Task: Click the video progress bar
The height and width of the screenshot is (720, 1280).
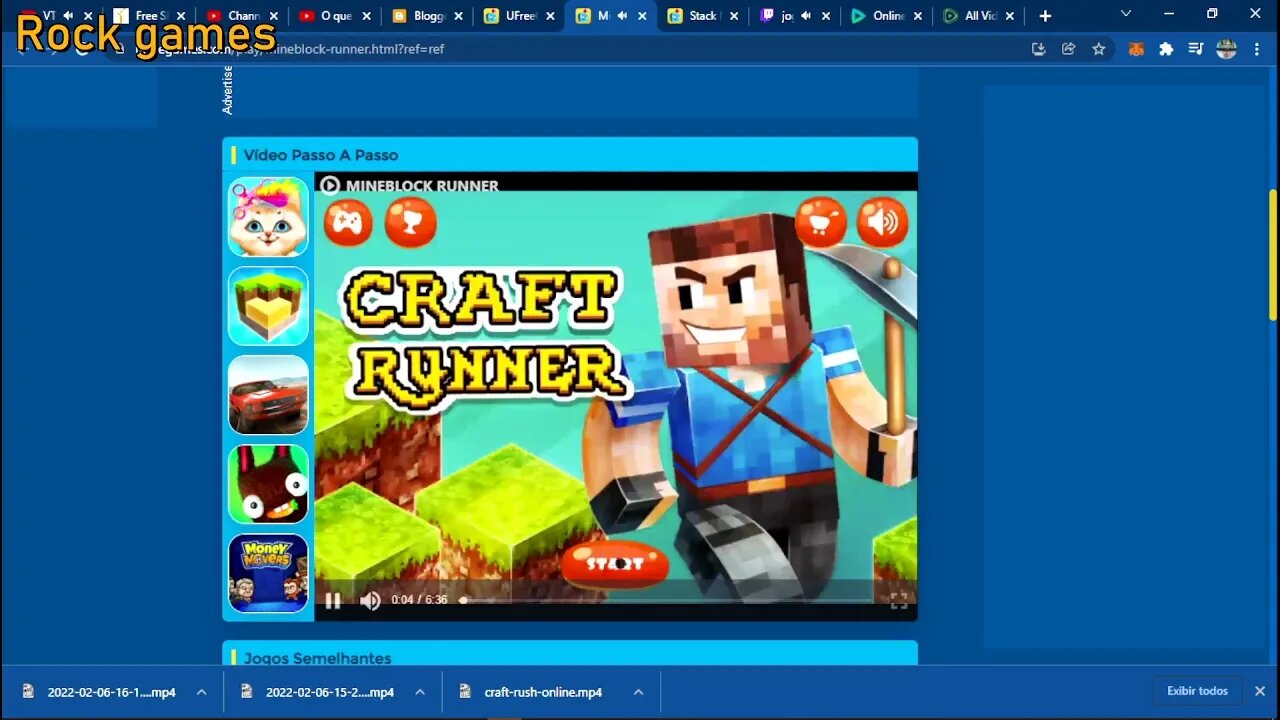Action: tap(665, 600)
